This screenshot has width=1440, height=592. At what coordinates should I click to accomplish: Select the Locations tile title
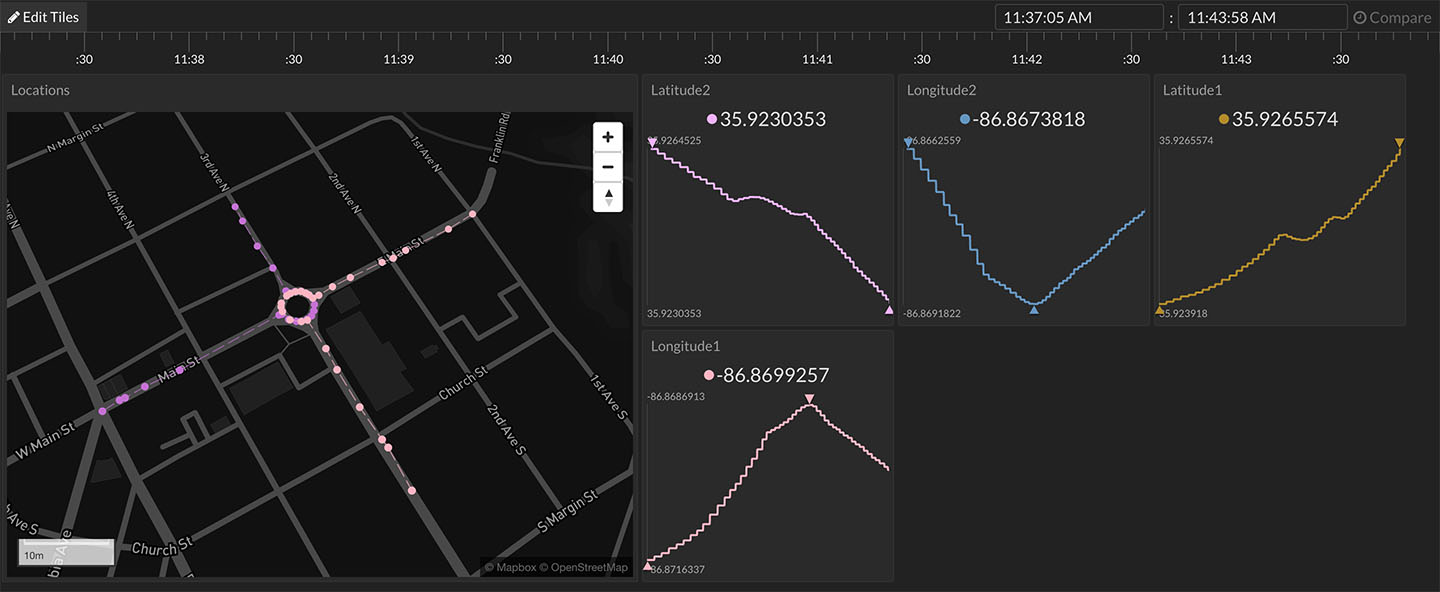pos(40,90)
